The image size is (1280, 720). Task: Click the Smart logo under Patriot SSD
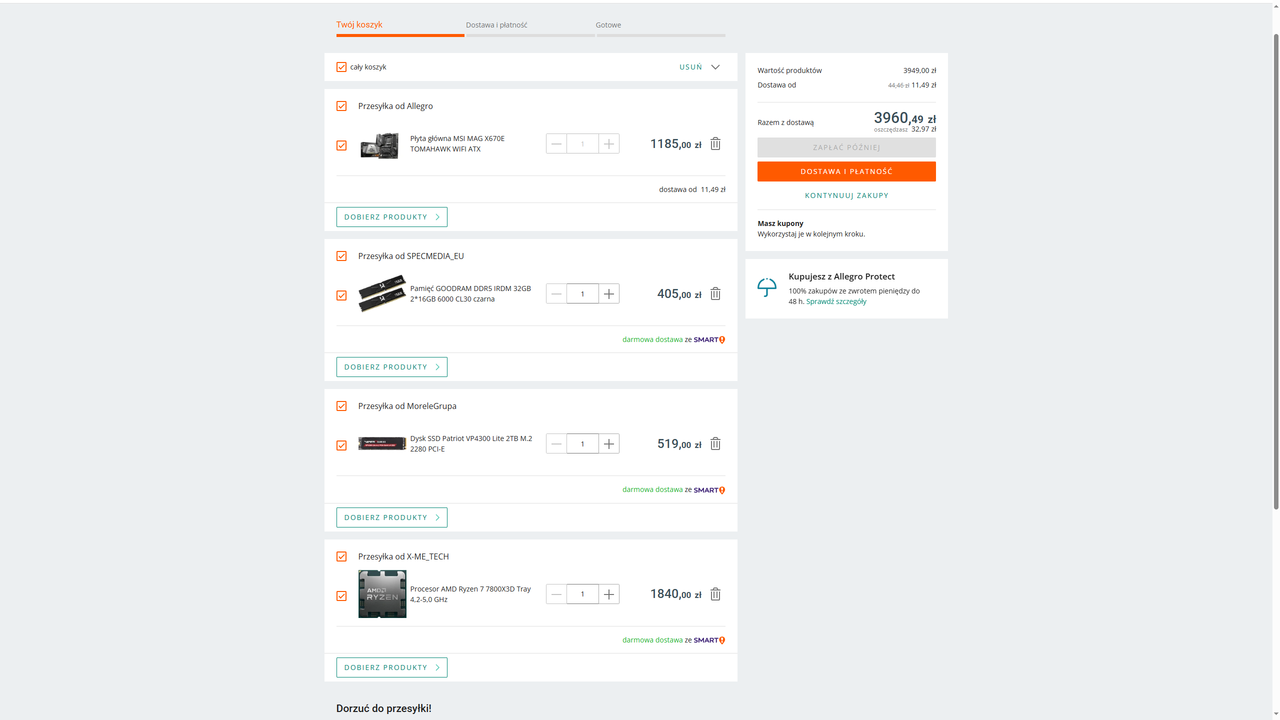pos(709,490)
